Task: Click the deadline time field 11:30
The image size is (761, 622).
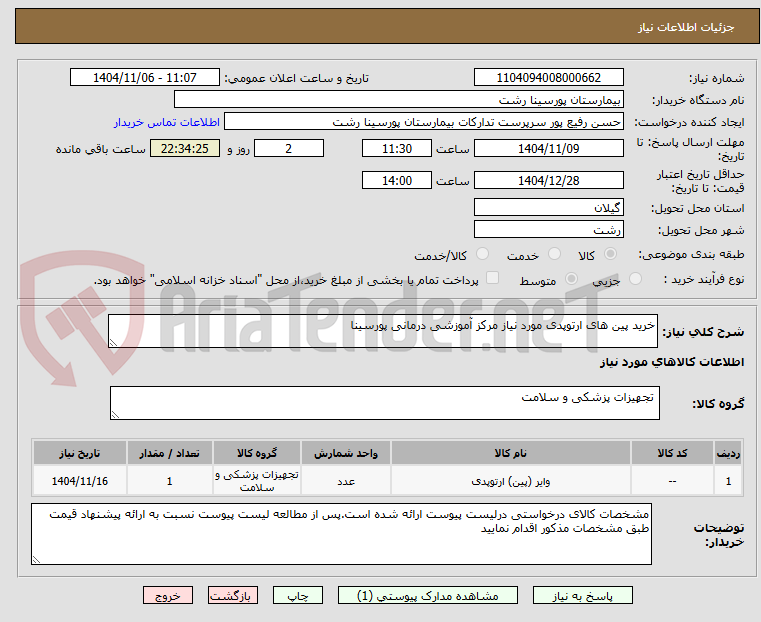Action: (x=397, y=148)
